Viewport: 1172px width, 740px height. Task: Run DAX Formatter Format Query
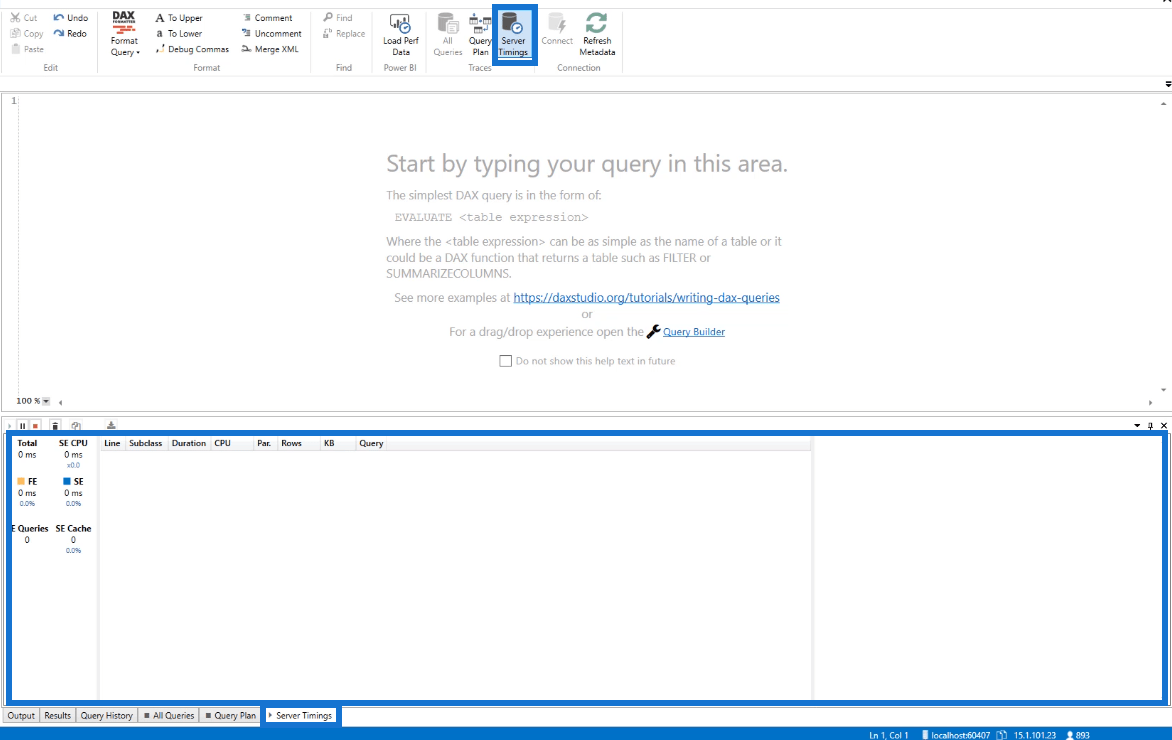tap(124, 34)
